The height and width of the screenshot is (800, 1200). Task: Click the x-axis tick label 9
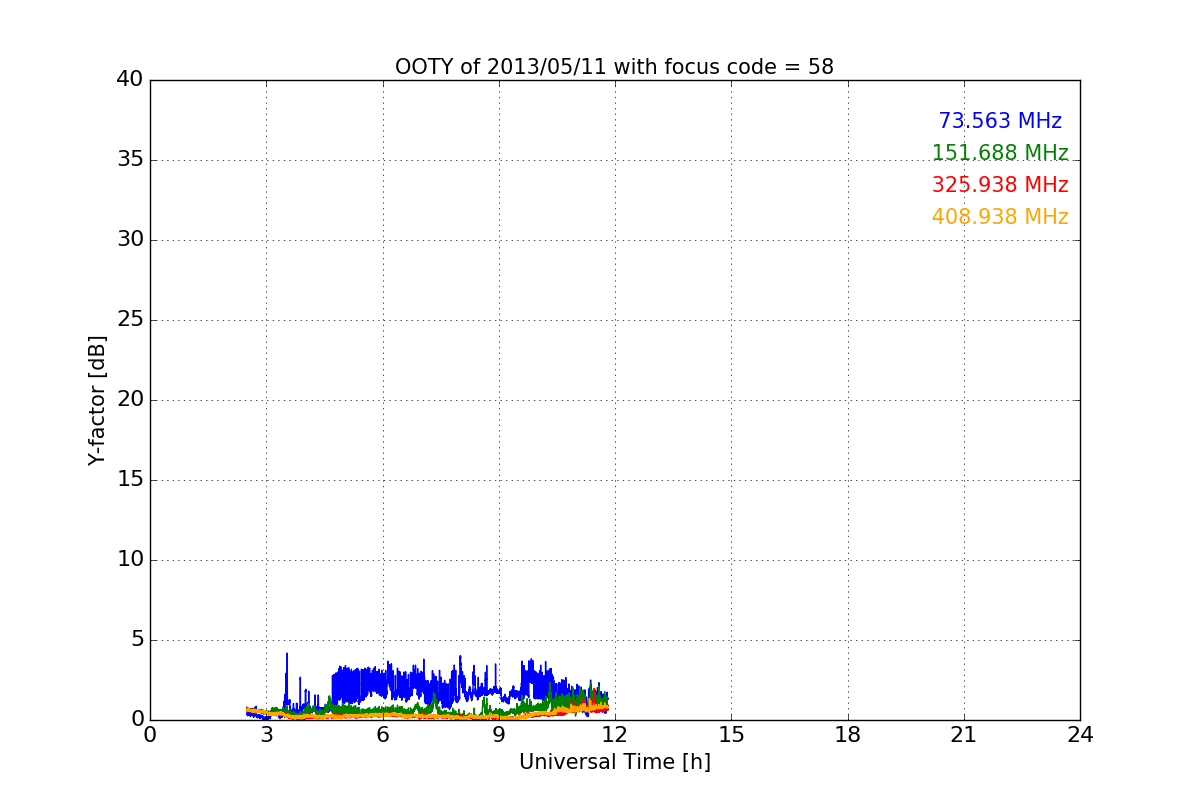click(x=499, y=734)
